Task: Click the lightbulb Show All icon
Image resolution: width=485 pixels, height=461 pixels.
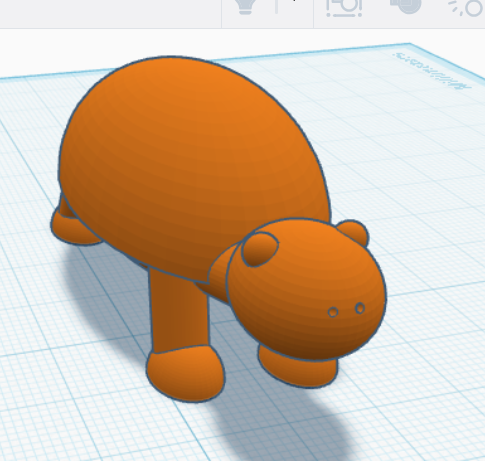Action: (x=246, y=6)
